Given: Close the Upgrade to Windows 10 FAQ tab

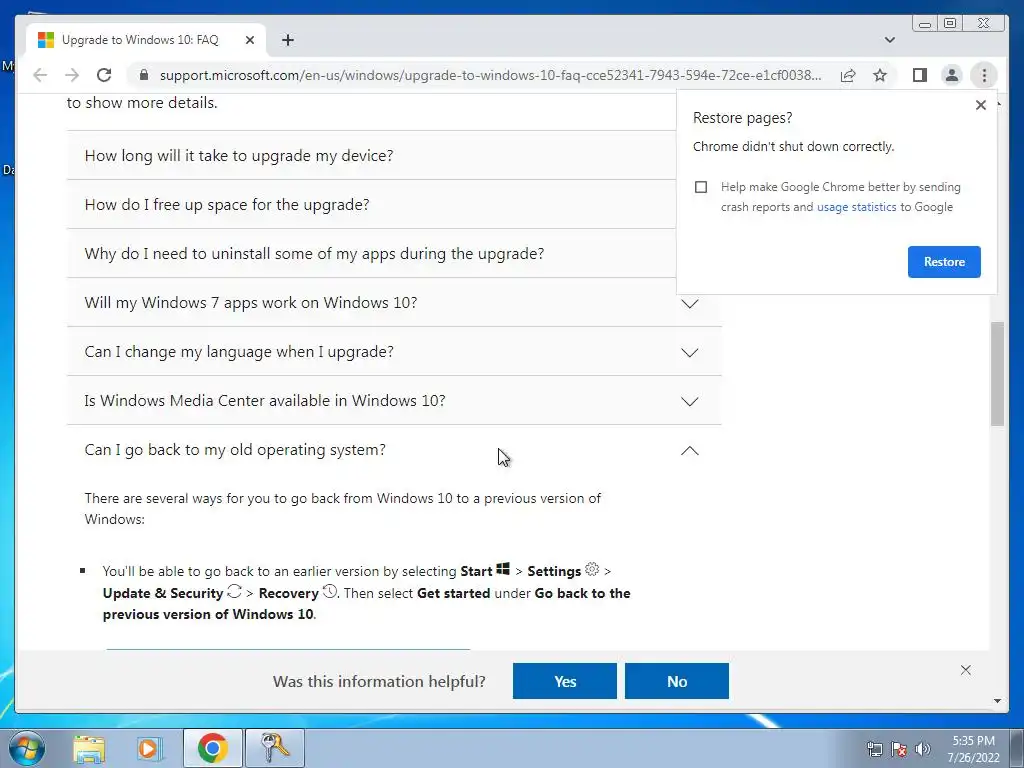Looking at the screenshot, I should click(x=249, y=40).
